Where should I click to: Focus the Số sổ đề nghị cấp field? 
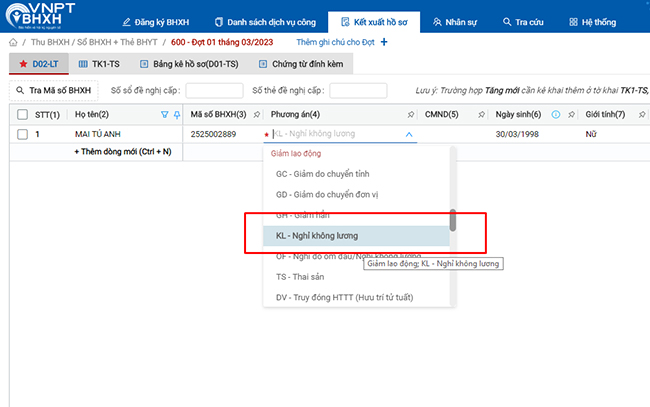click(214, 91)
